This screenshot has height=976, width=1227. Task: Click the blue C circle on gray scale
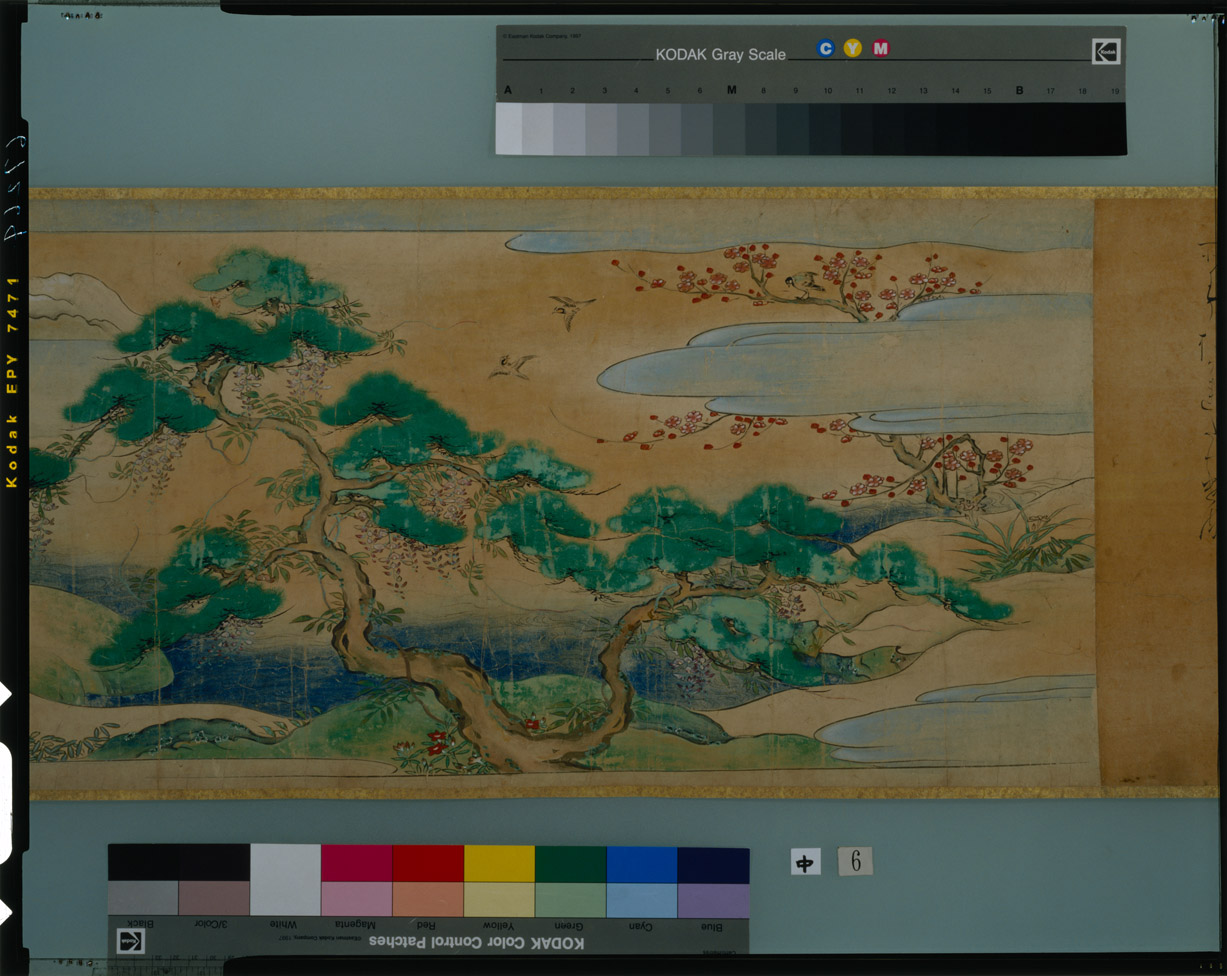coord(825,48)
